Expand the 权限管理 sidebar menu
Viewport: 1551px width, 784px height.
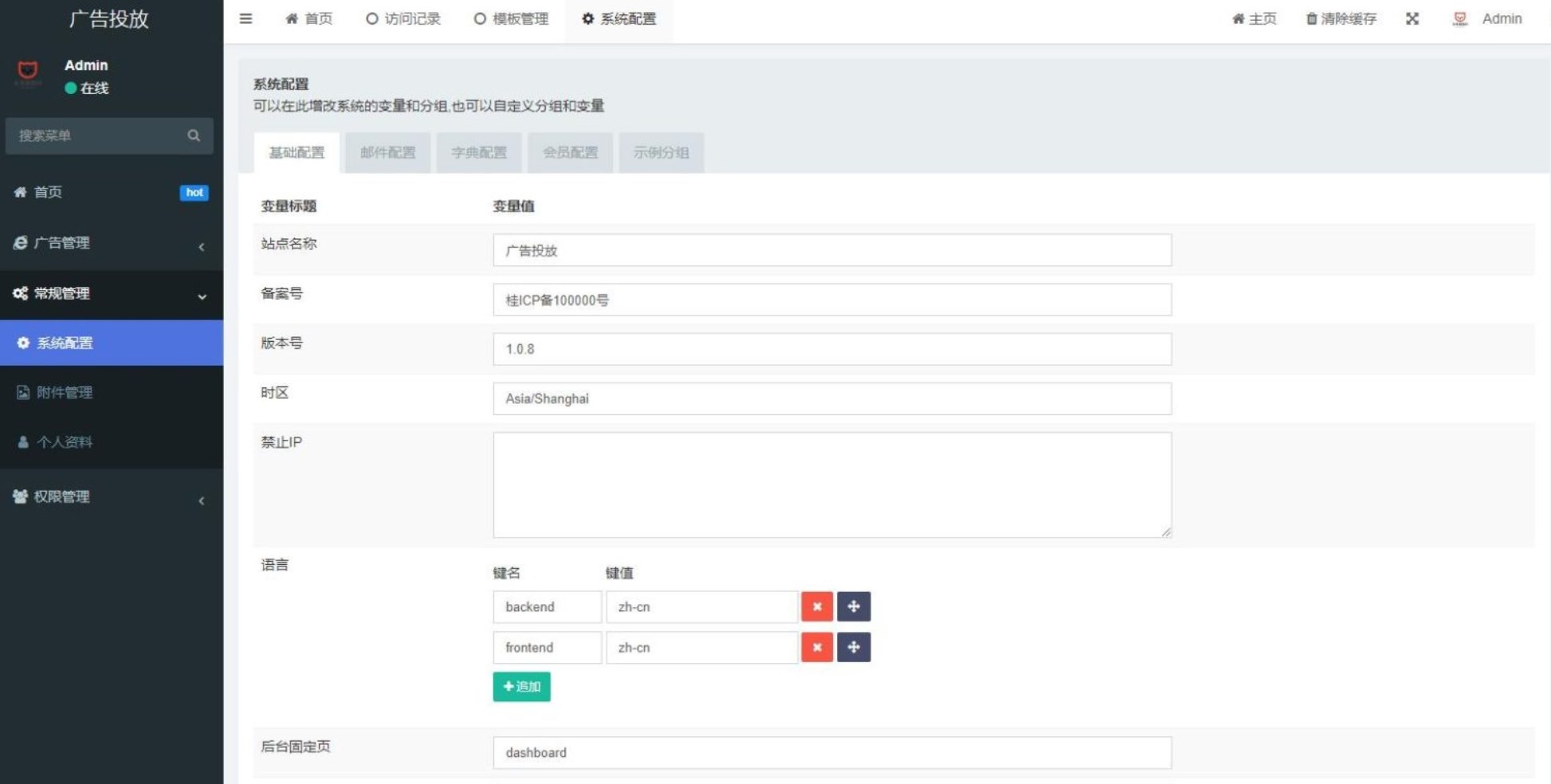[x=112, y=496]
